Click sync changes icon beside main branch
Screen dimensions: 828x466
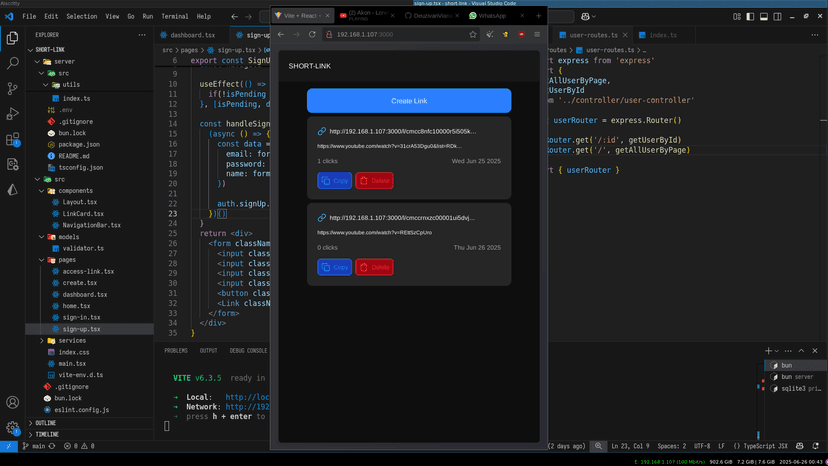pyautogui.click(x=52, y=446)
